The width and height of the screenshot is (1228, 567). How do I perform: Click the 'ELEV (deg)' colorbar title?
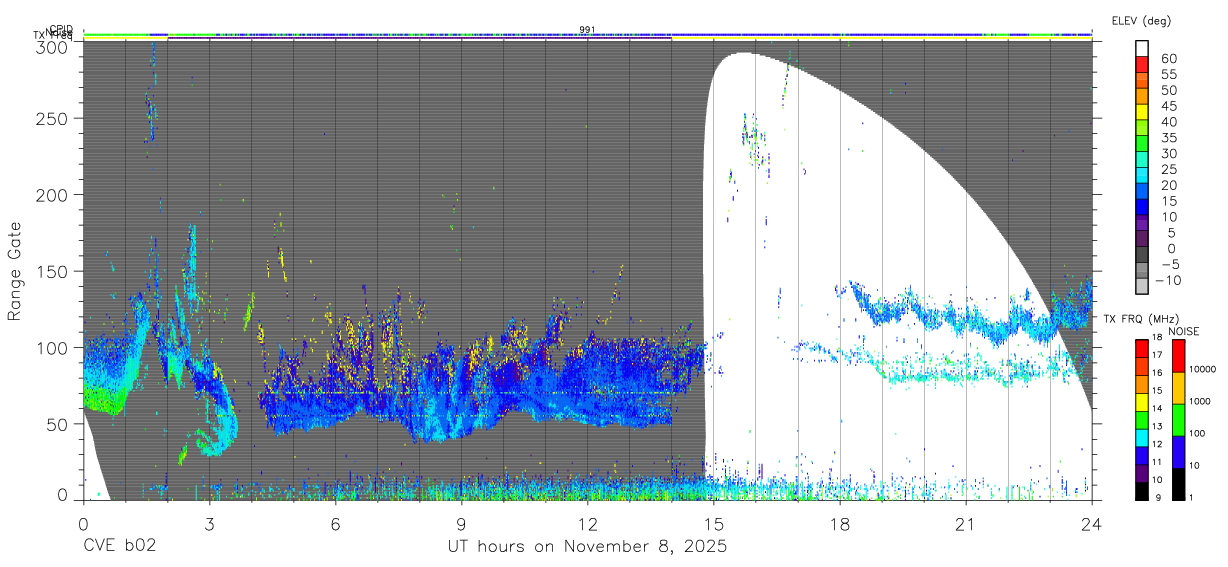click(x=1141, y=22)
